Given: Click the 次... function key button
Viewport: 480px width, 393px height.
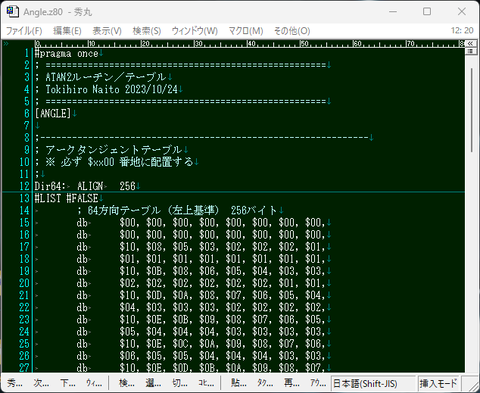Looking at the screenshot, I should (x=41, y=383).
